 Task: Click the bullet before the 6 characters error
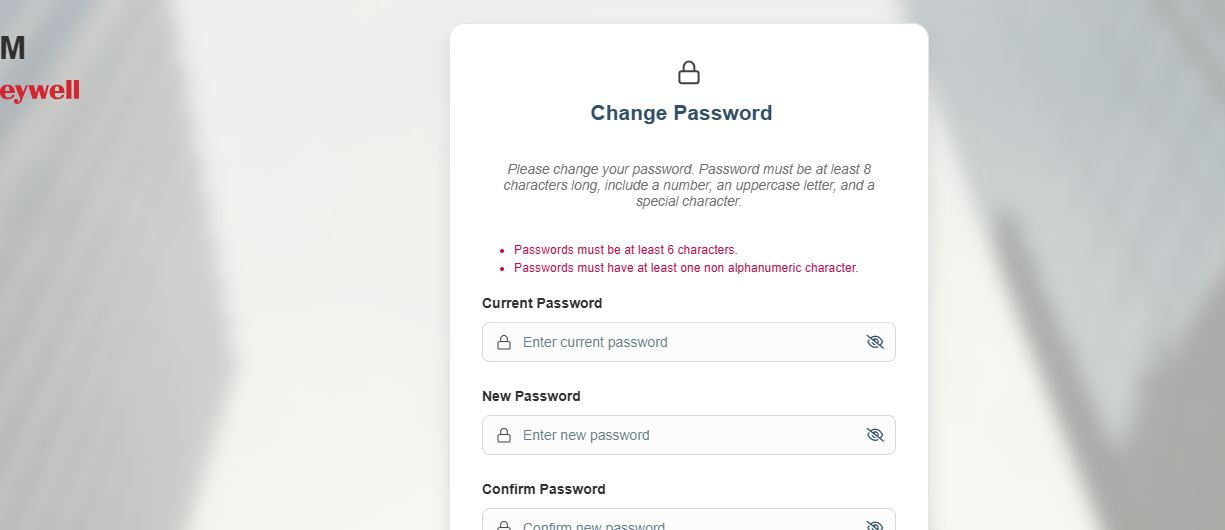tap(501, 251)
